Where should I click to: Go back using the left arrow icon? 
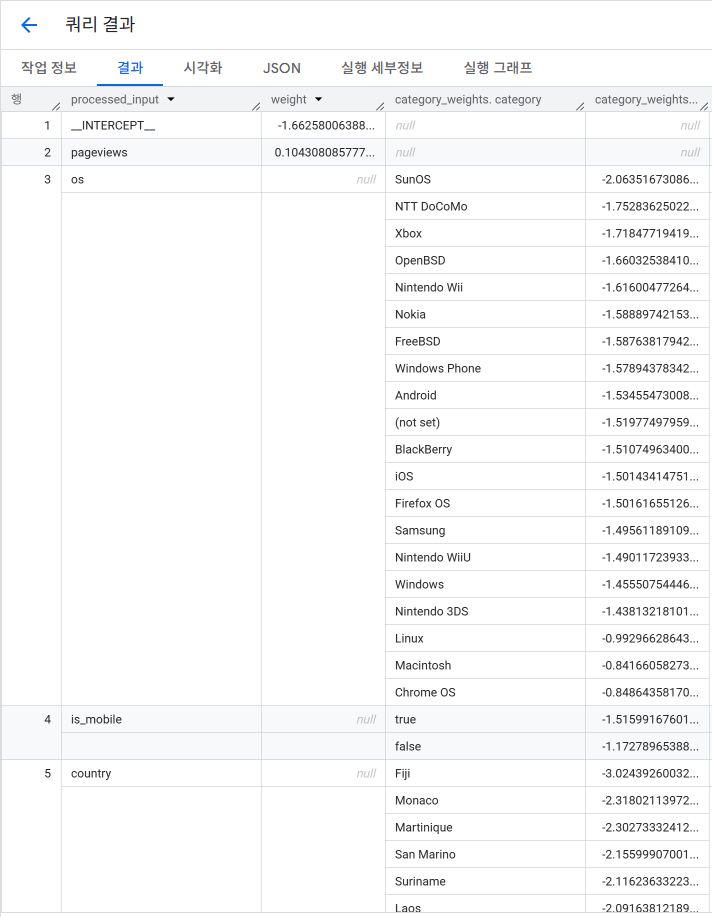pyautogui.click(x=29, y=25)
